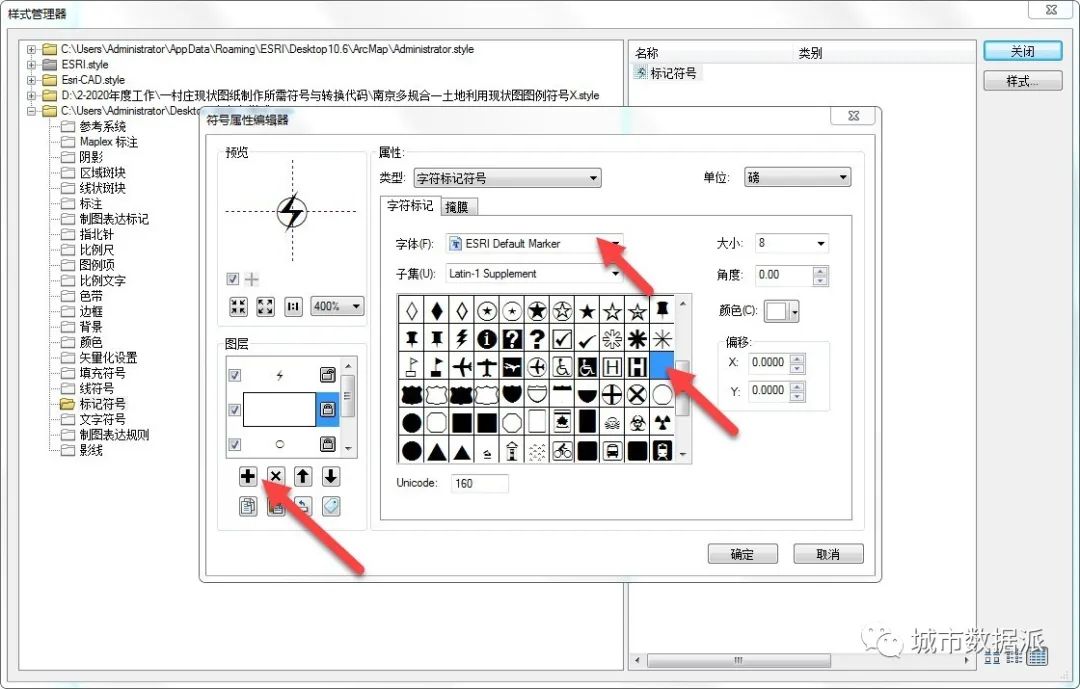
Task: Select the outlined flag glyph
Action: pyautogui.click(x=411, y=366)
